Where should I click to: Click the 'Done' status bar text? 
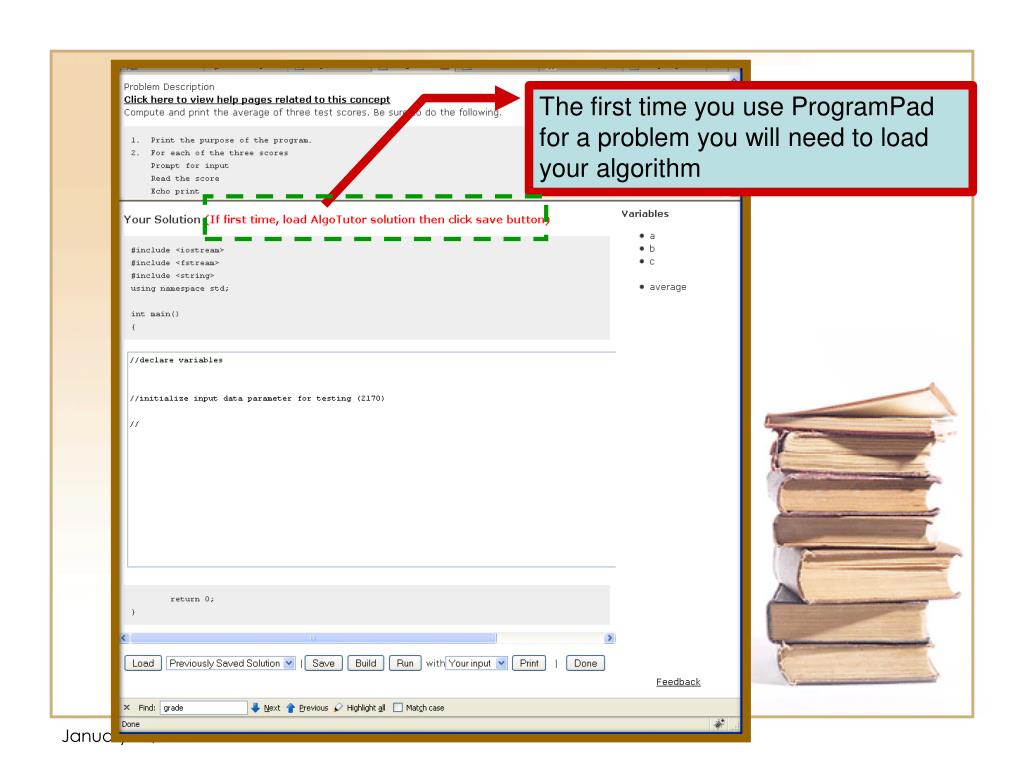pos(131,724)
